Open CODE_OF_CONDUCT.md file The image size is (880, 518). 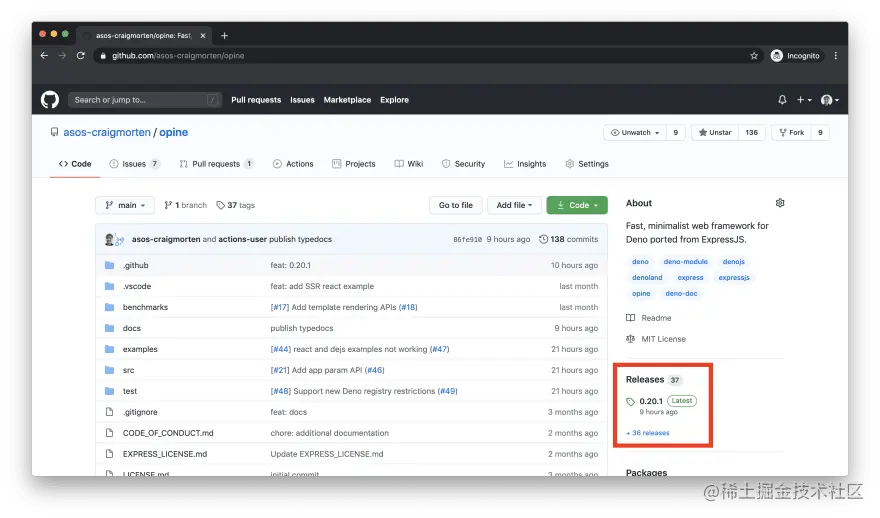[168, 433]
